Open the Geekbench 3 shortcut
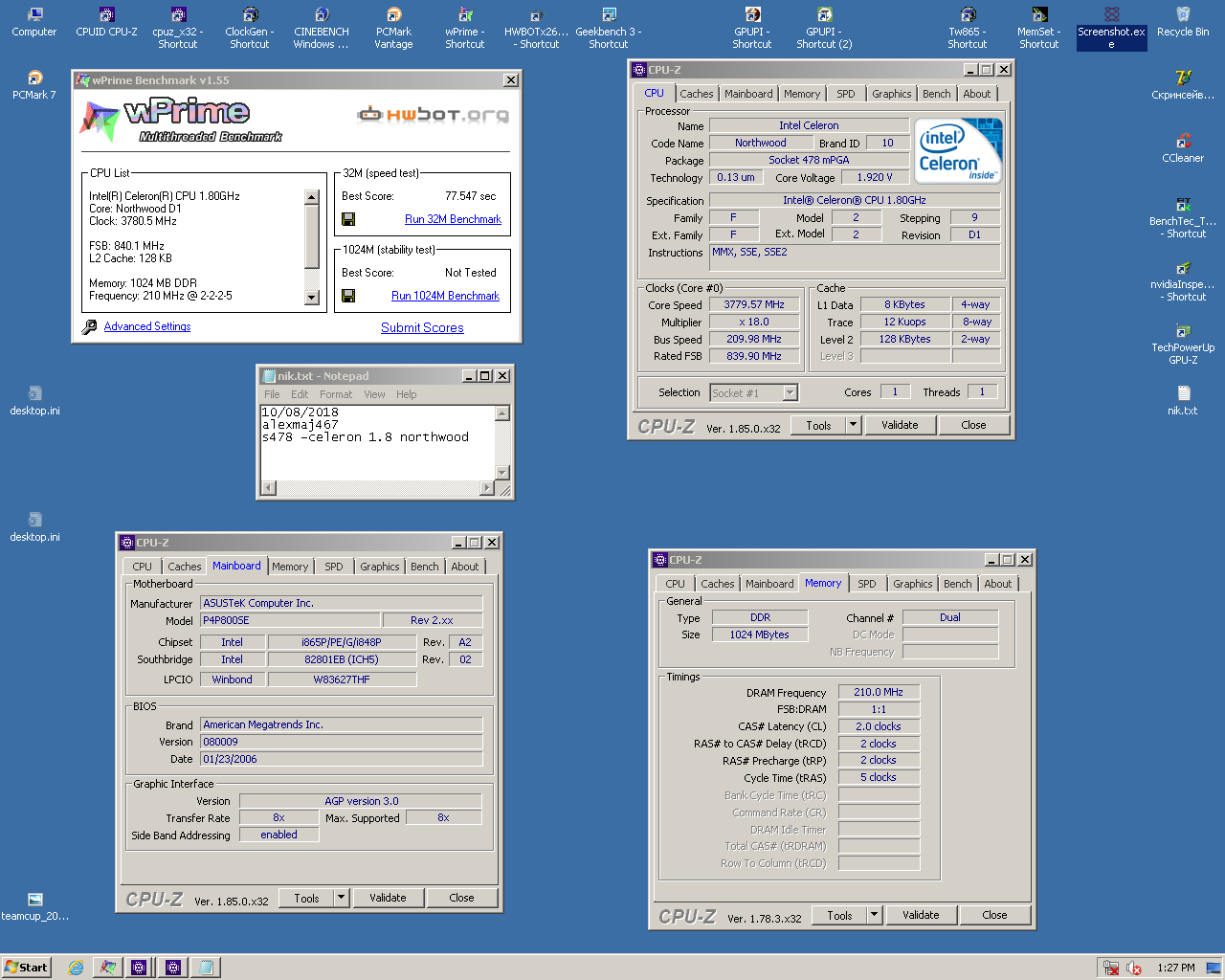 (609, 28)
